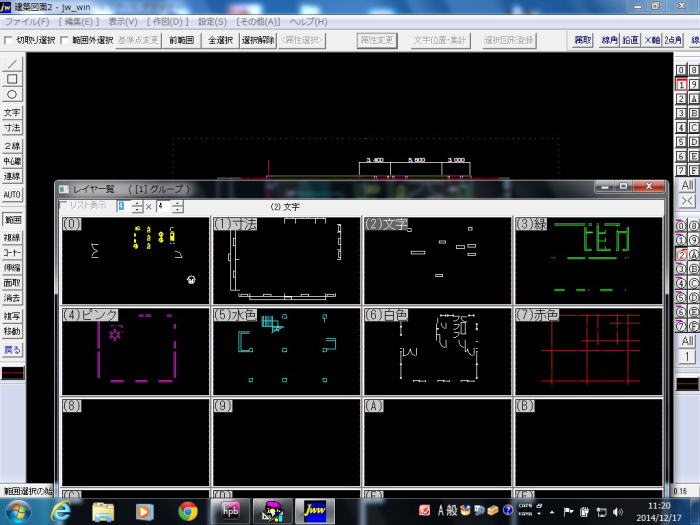Select the circle drawing tool
The height and width of the screenshot is (525, 700).
click(x=12, y=94)
